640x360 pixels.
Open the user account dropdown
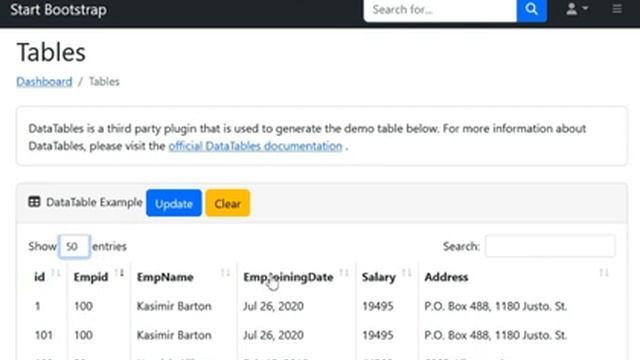point(577,9)
